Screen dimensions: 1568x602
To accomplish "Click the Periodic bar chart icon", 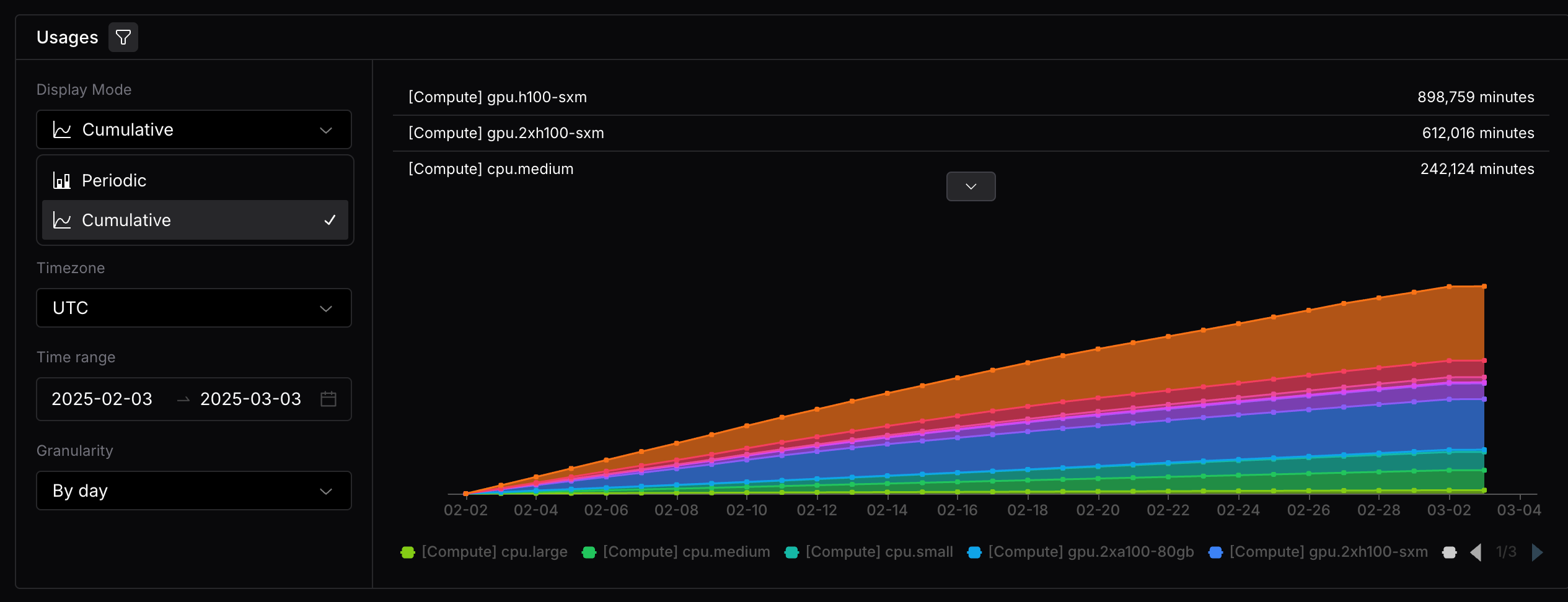I will tap(62, 180).
